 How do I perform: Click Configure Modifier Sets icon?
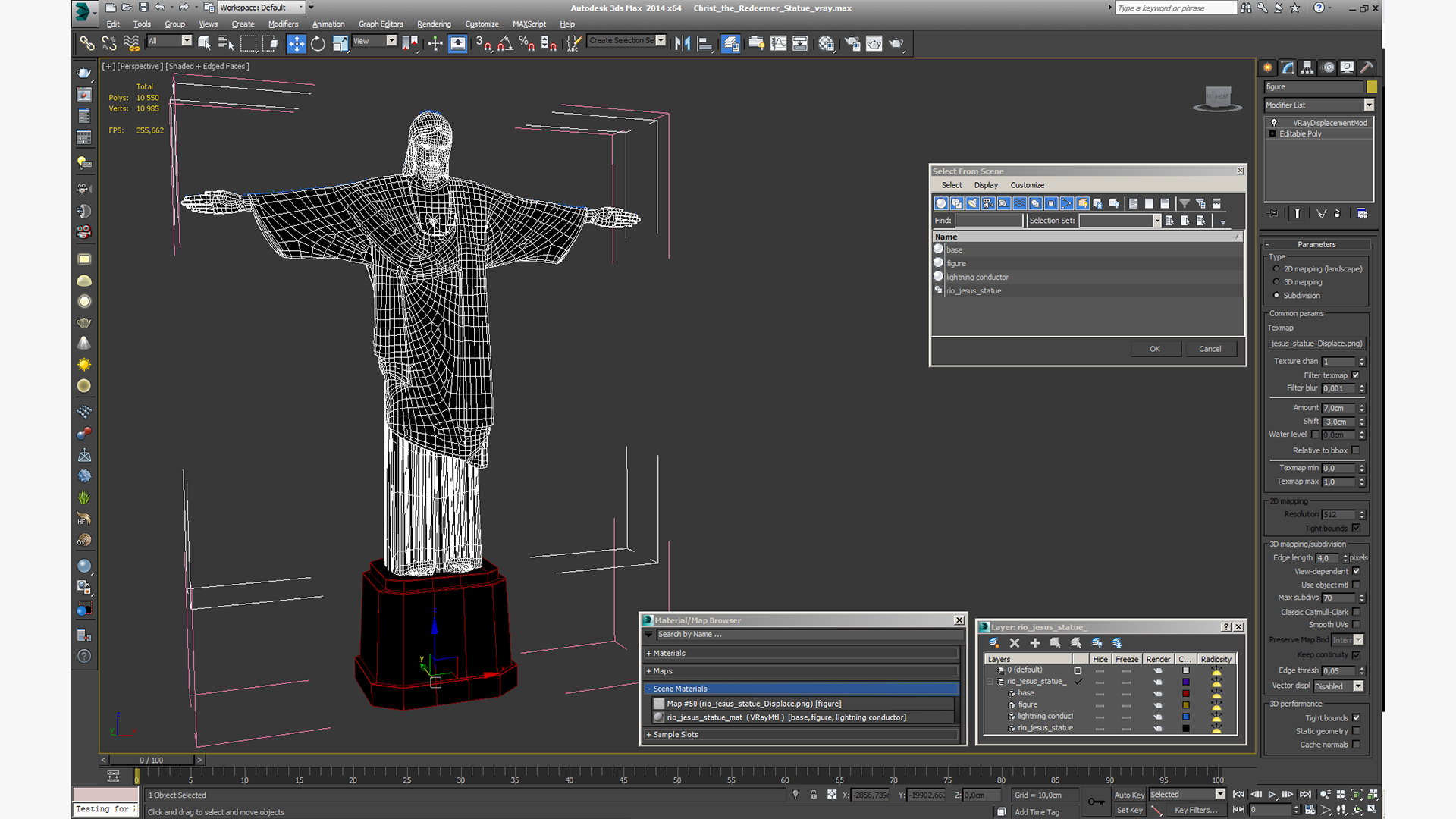(1362, 214)
